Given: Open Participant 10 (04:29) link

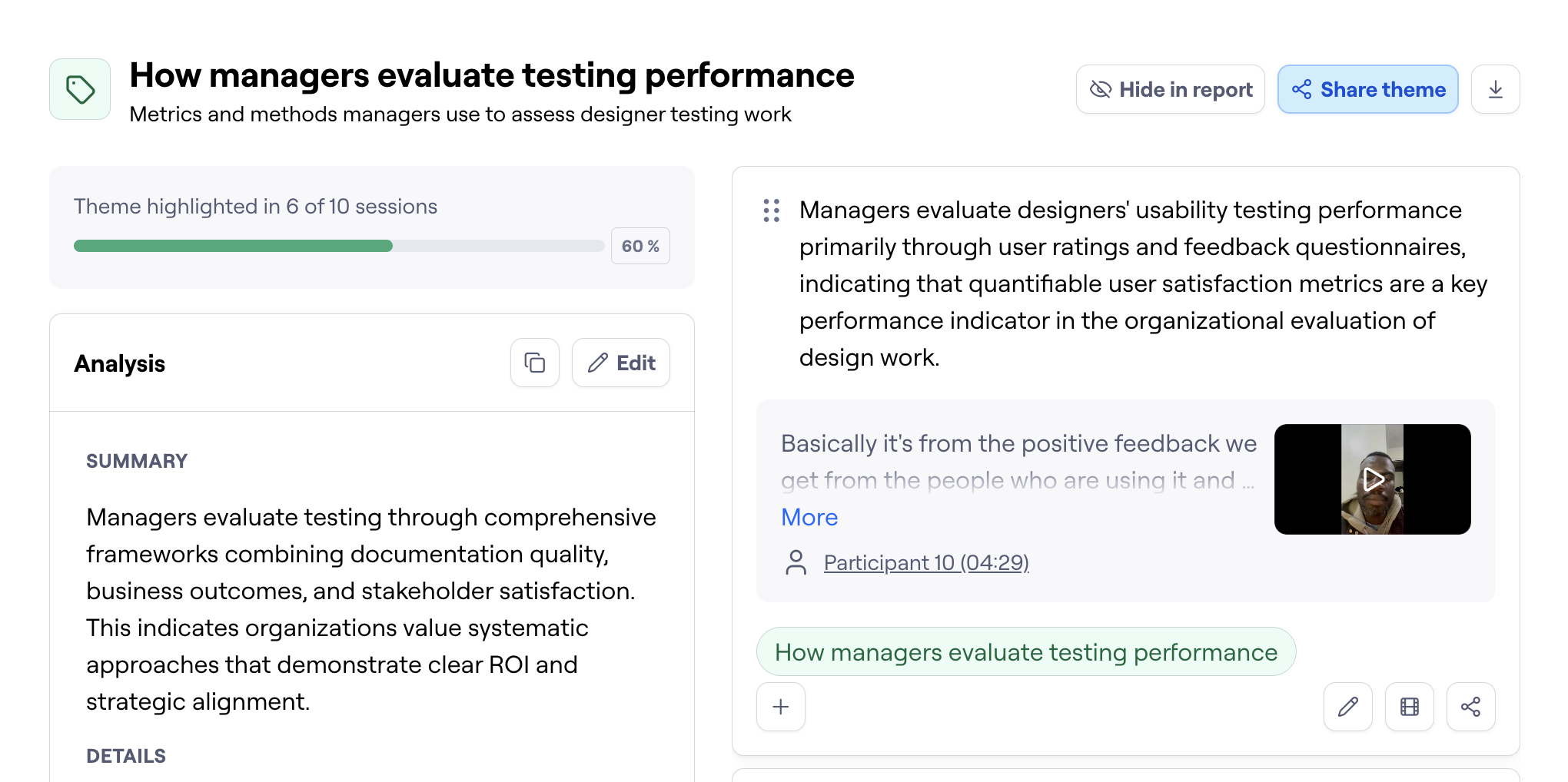Looking at the screenshot, I should click(x=925, y=562).
